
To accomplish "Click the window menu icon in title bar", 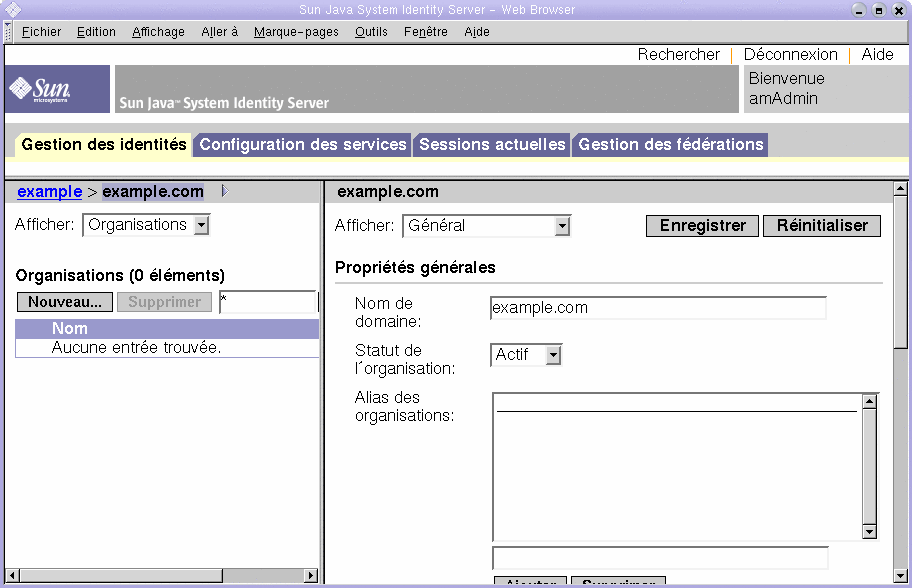I will pos(13,9).
